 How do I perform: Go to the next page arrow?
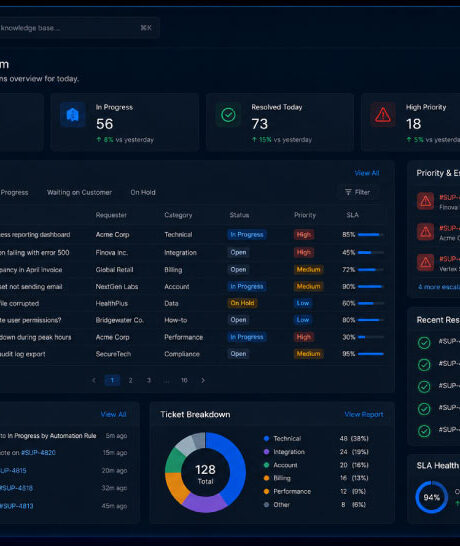203,380
